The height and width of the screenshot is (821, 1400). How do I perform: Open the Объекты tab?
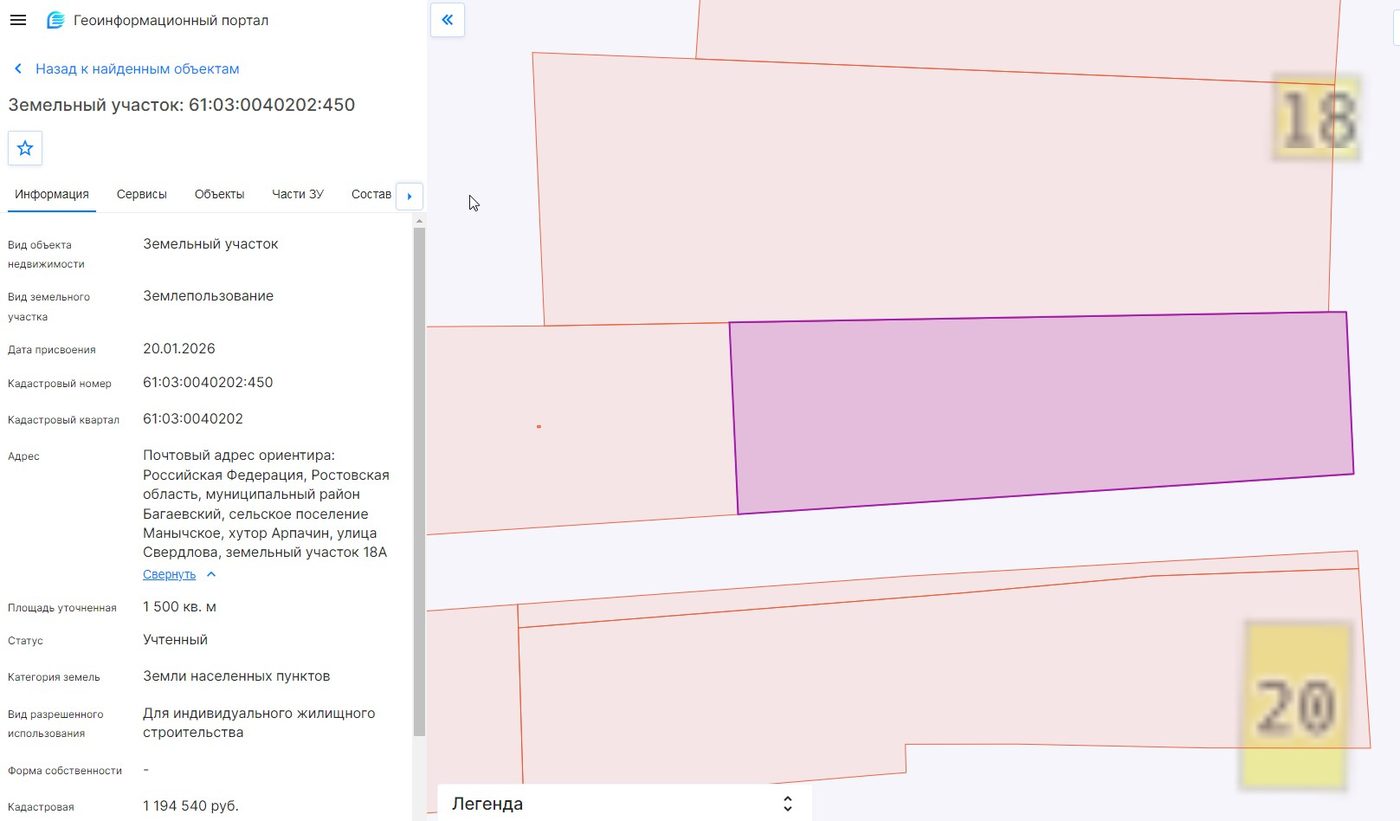coord(219,194)
